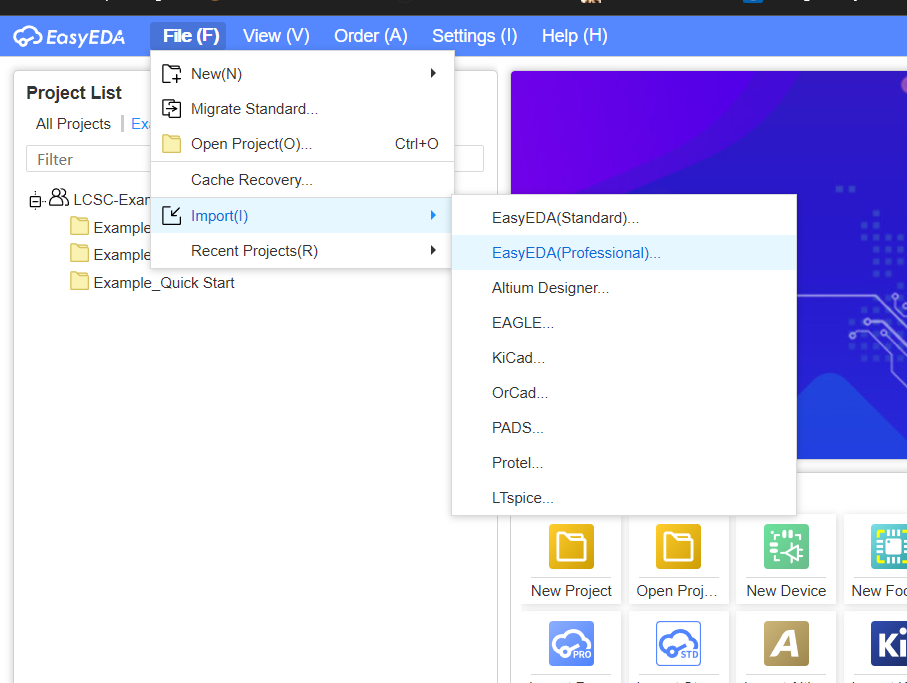Import from EasyEDA(Professional)...
This screenshot has height=683, width=907.
click(x=624, y=253)
